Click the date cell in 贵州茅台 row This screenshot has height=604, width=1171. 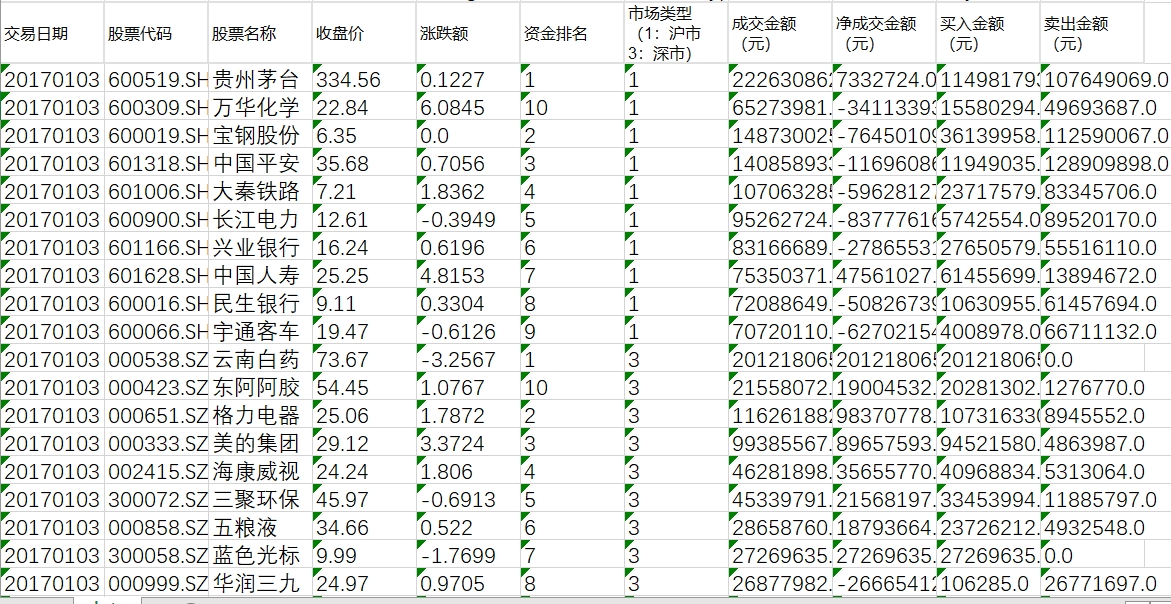[x=52, y=78]
